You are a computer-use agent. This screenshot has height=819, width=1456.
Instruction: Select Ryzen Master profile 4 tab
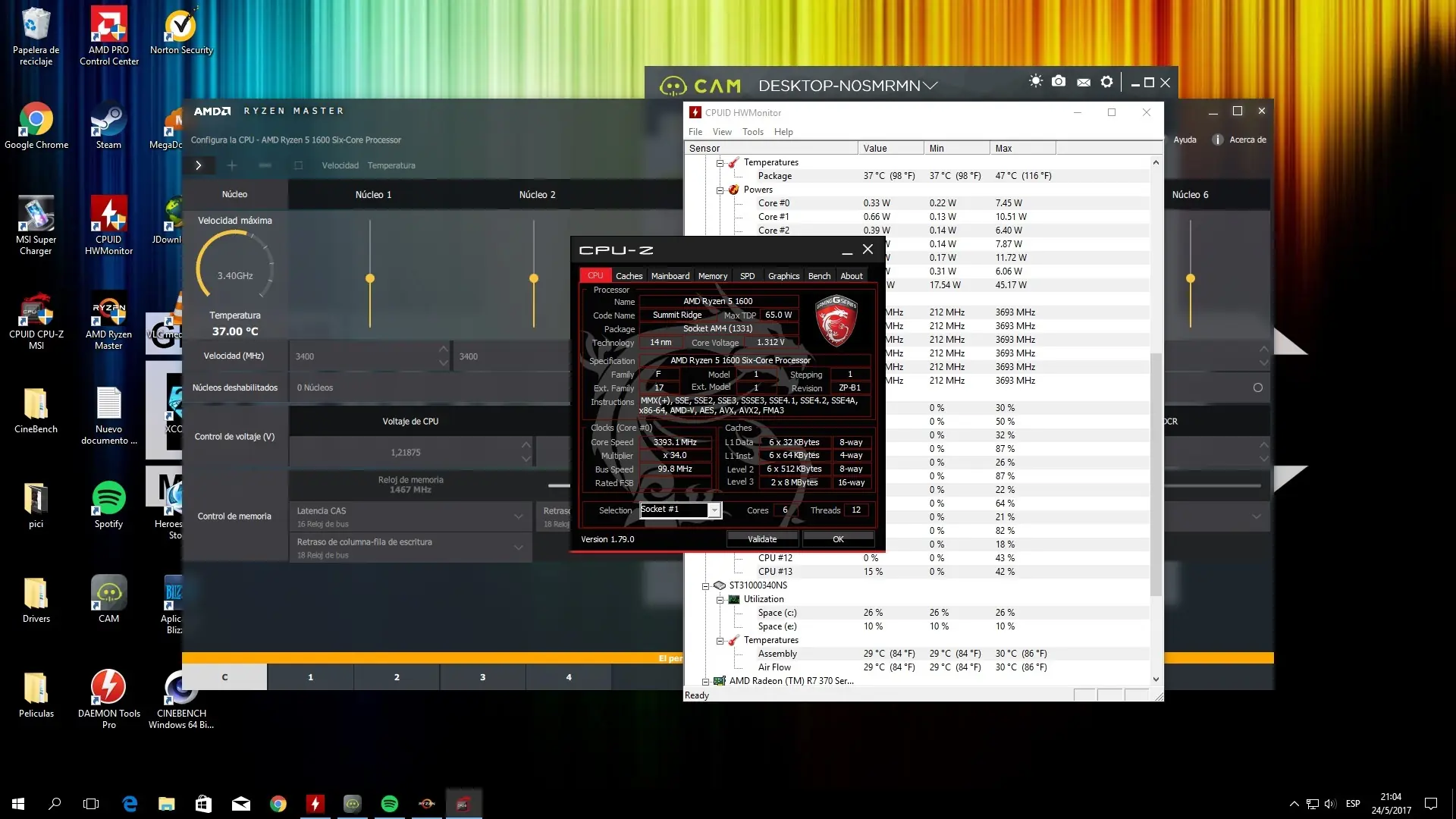click(x=569, y=677)
